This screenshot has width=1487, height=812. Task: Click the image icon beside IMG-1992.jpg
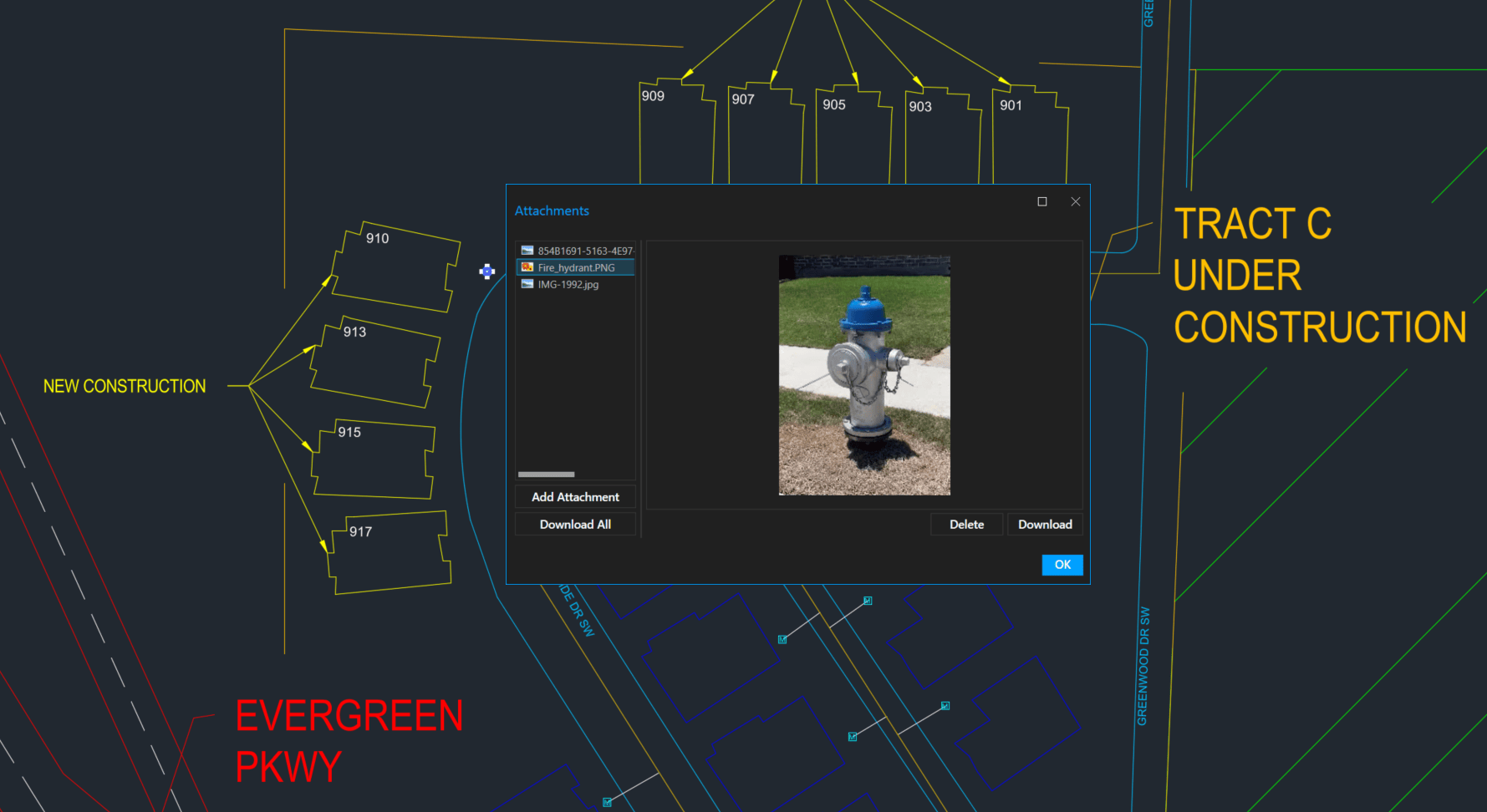coord(526,284)
